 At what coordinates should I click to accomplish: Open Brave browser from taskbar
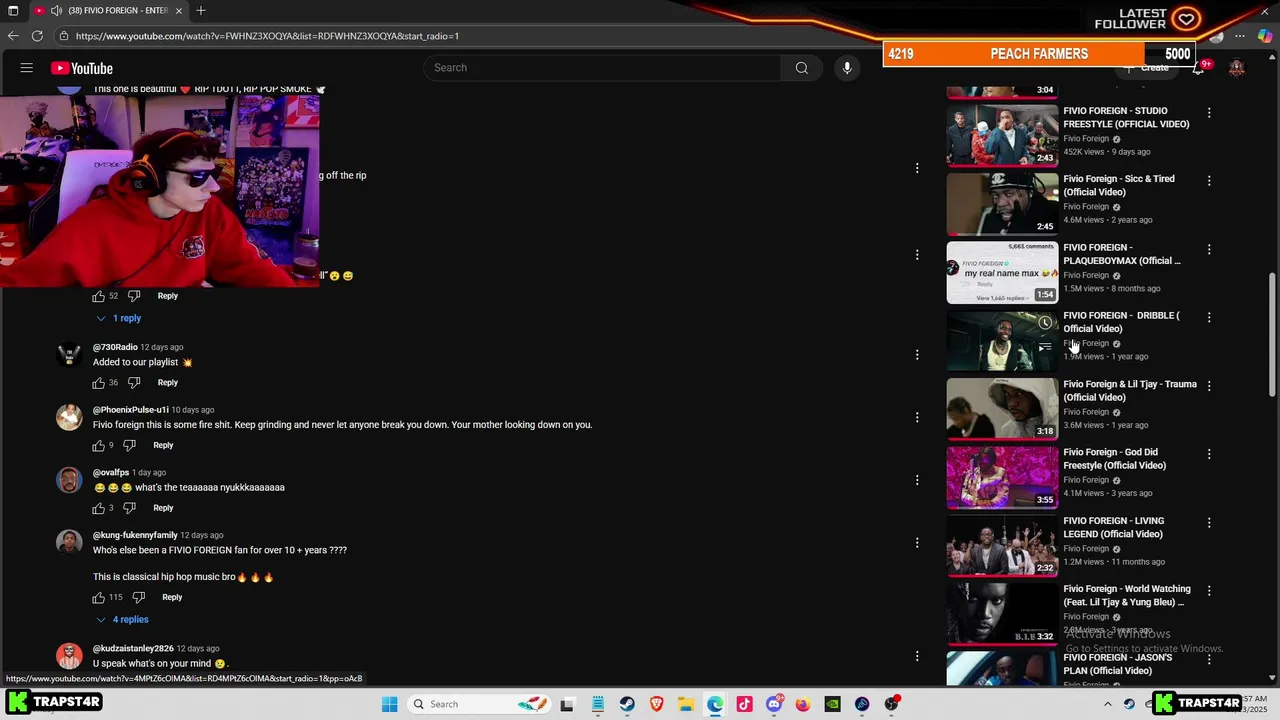pyautogui.click(x=657, y=704)
